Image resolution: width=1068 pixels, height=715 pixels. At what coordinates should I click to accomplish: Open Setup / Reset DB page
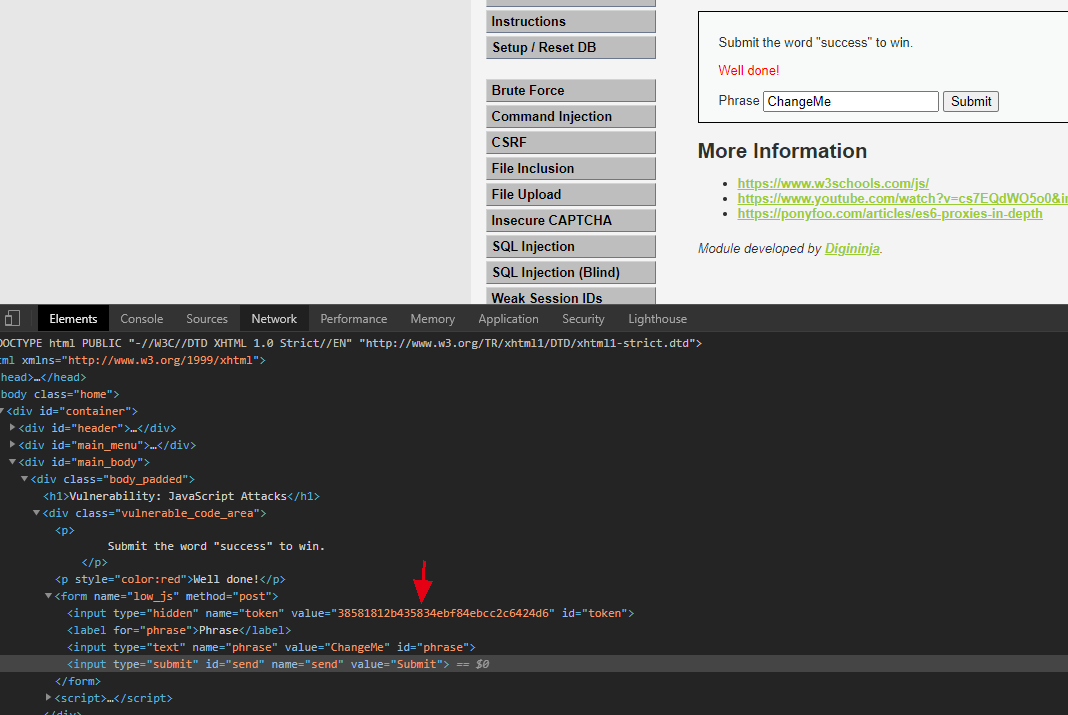tap(571, 47)
